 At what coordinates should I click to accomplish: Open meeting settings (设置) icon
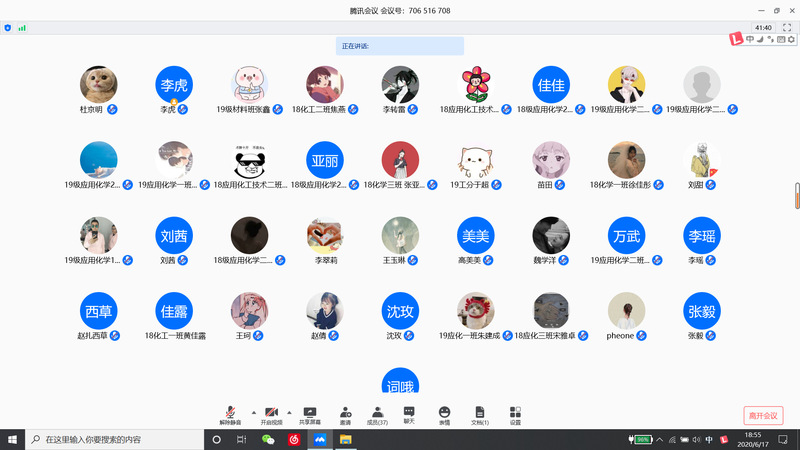point(515,413)
